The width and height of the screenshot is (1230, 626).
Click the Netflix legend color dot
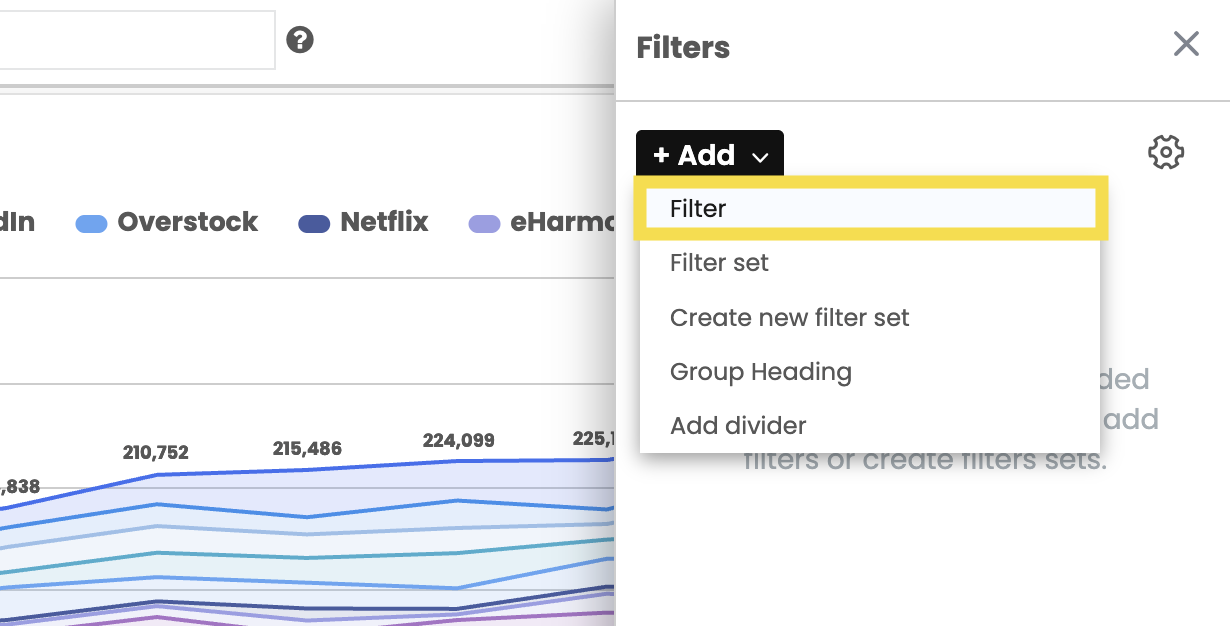point(315,223)
